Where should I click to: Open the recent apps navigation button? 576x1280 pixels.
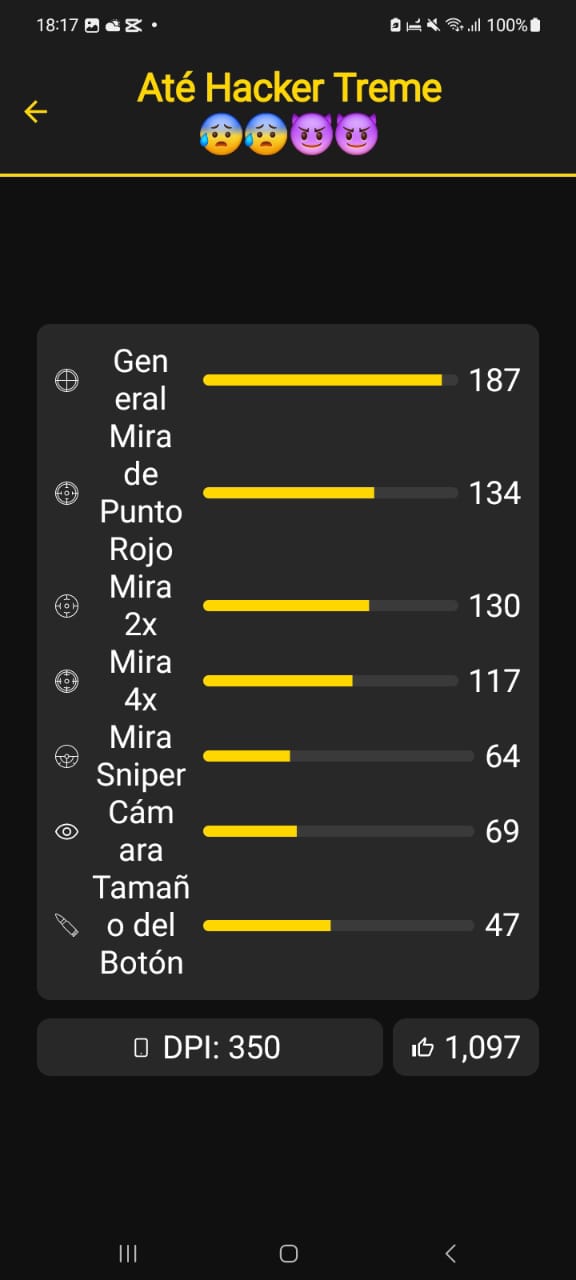128,1253
